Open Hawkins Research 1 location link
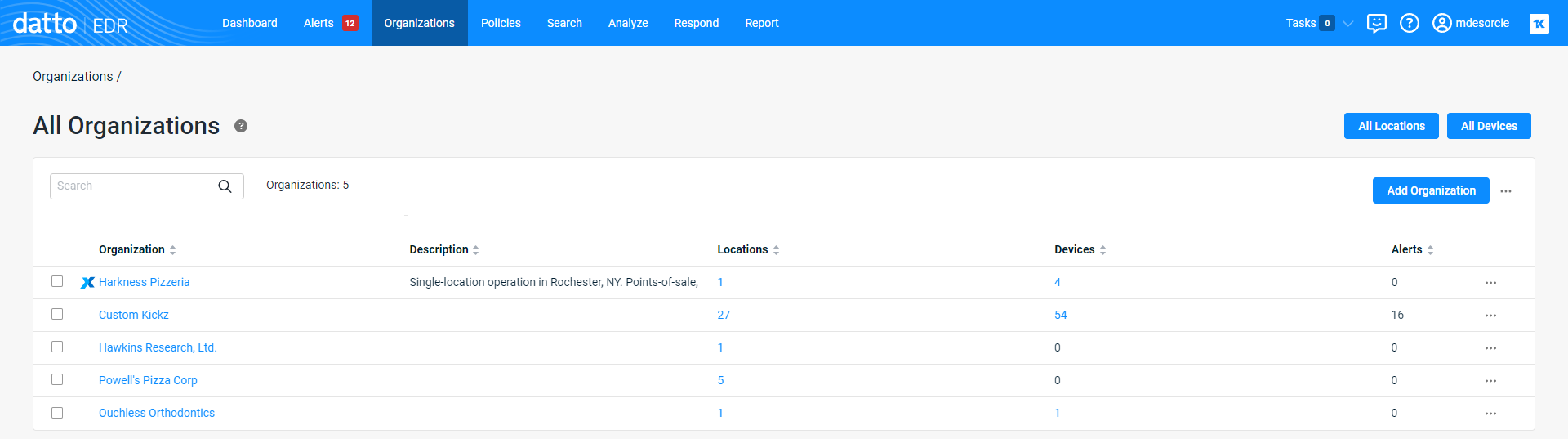This screenshot has height=439, width=1568. pyautogui.click(x=720, y=347)
